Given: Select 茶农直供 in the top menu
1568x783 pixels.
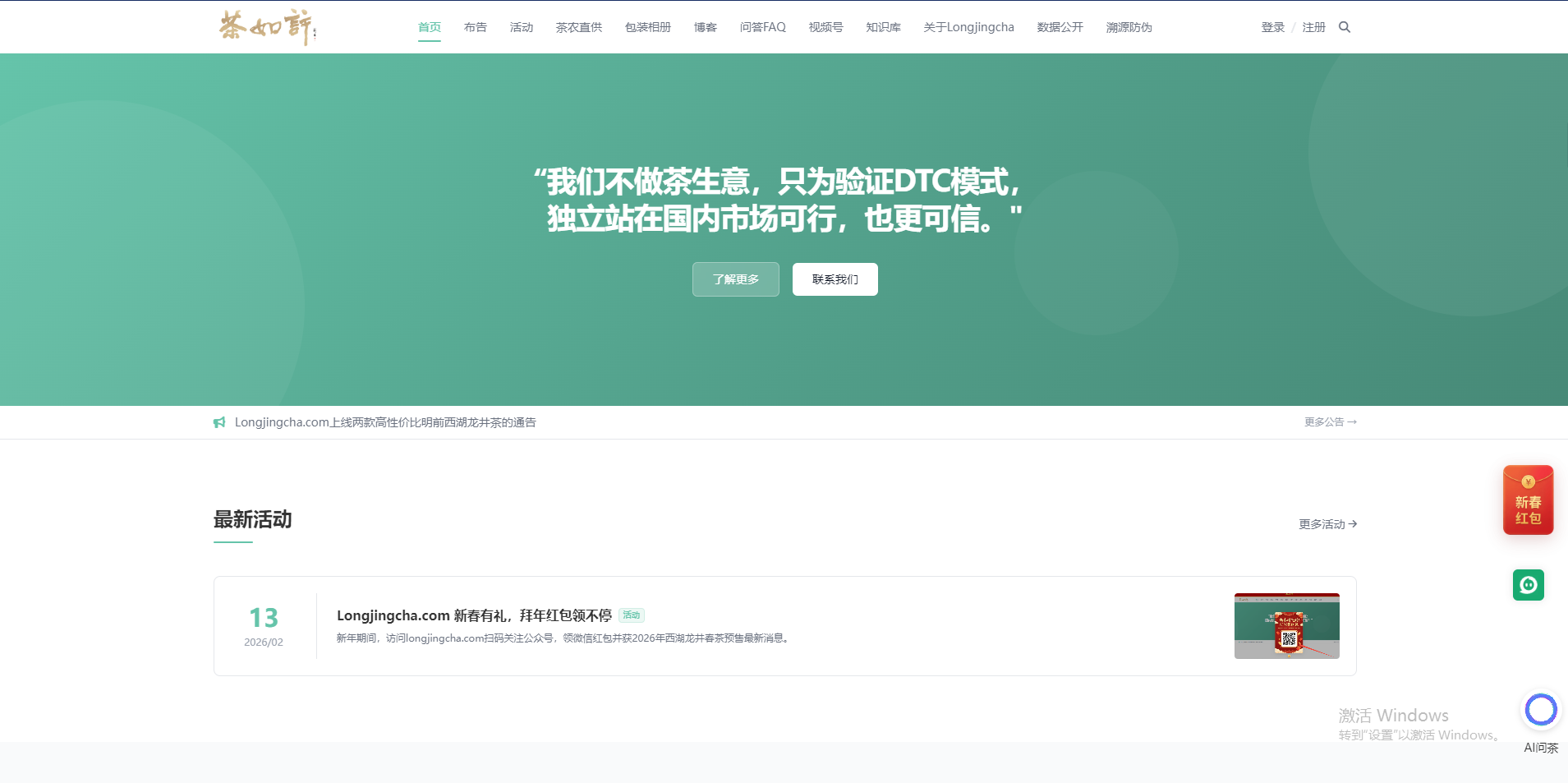Looking at the screenshot, I should pyautogui.click(x=579, y=27).
